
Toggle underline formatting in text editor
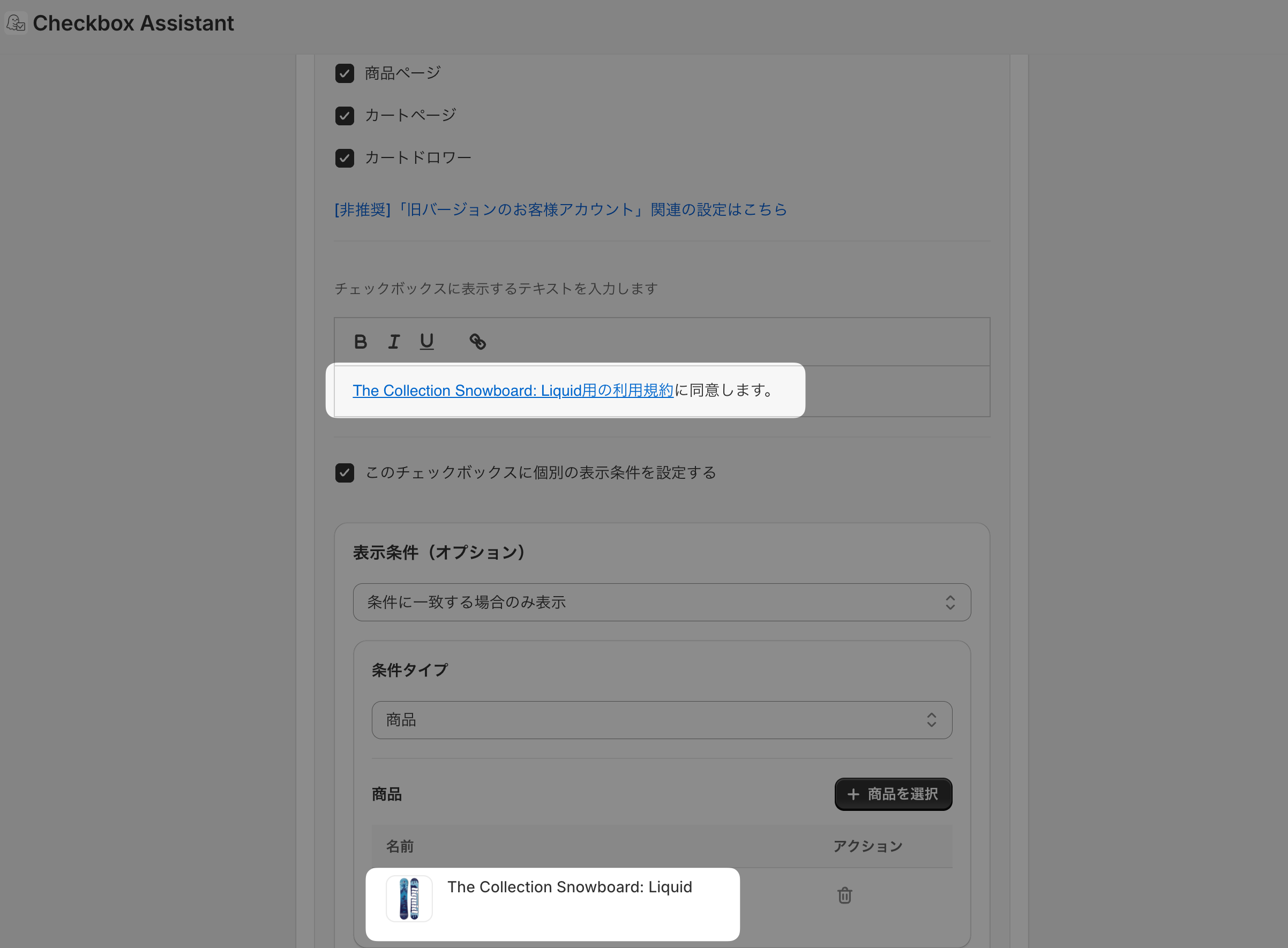(426, 342)
